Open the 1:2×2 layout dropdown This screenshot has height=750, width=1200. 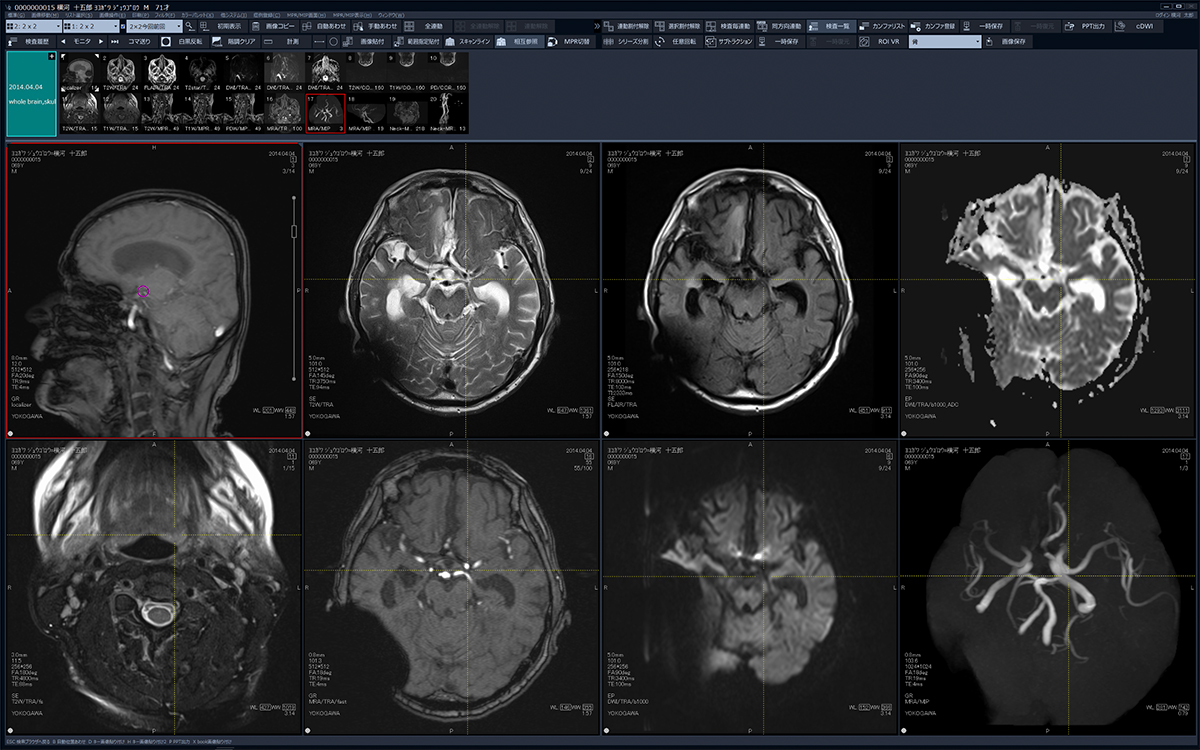(92, 25)
